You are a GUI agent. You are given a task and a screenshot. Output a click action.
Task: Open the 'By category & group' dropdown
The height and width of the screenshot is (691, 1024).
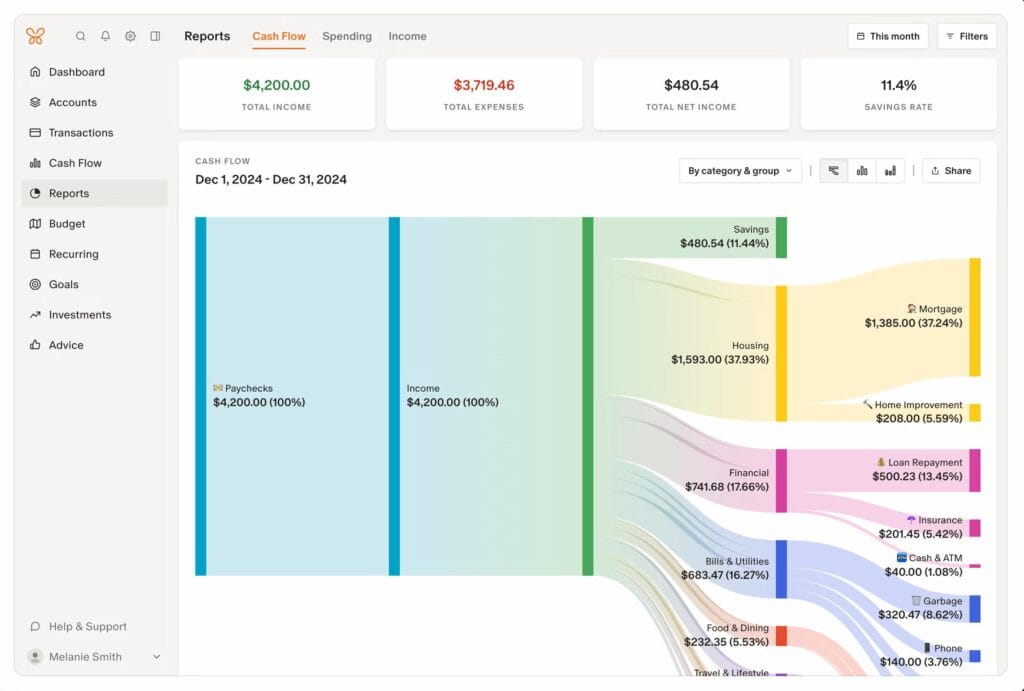[x=740, y=170]
